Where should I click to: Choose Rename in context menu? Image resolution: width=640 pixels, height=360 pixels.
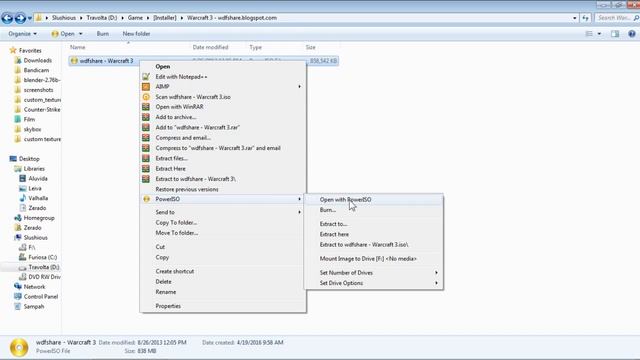tap(223, 292)
